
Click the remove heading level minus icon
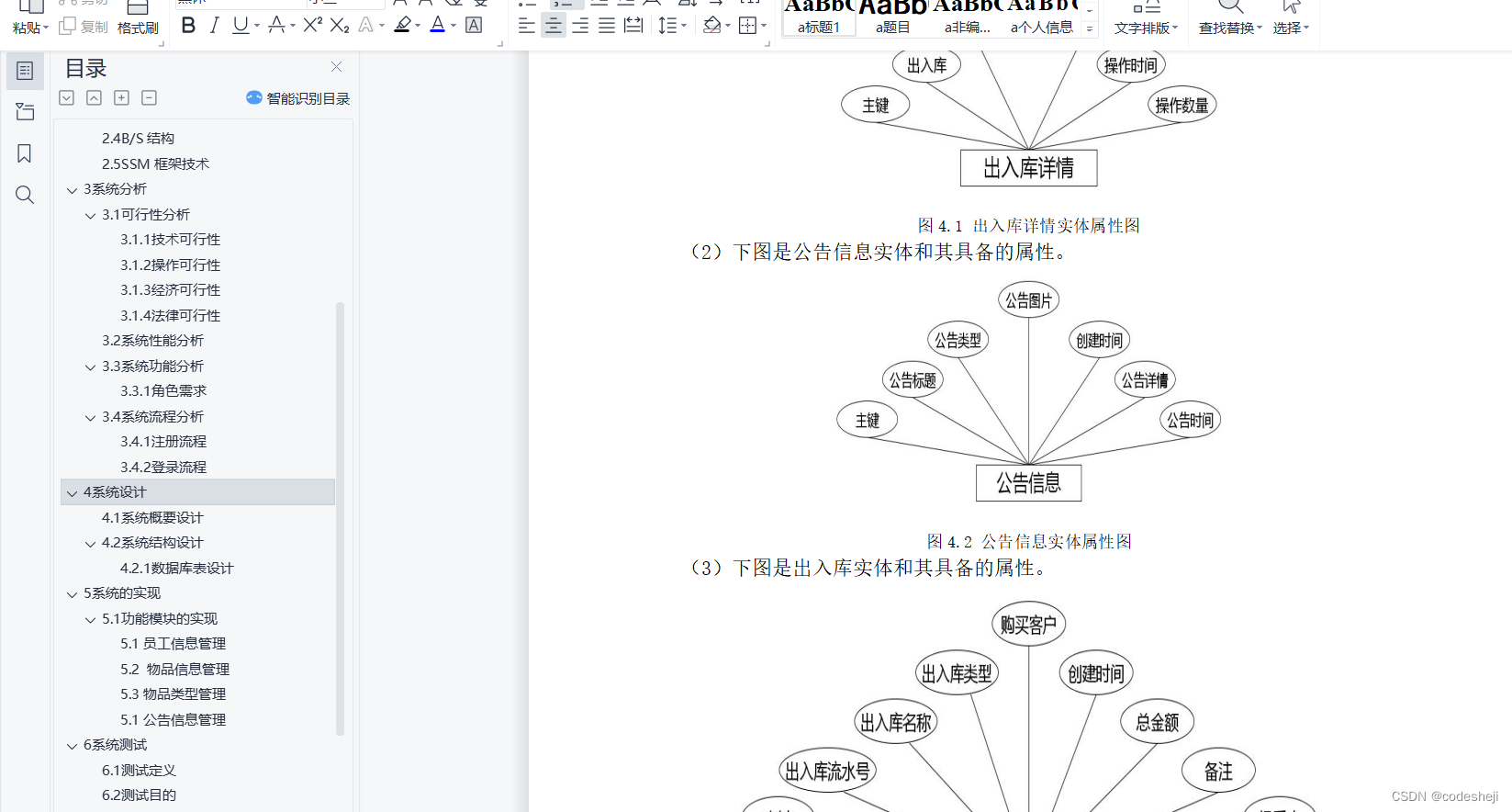(149, 97)
